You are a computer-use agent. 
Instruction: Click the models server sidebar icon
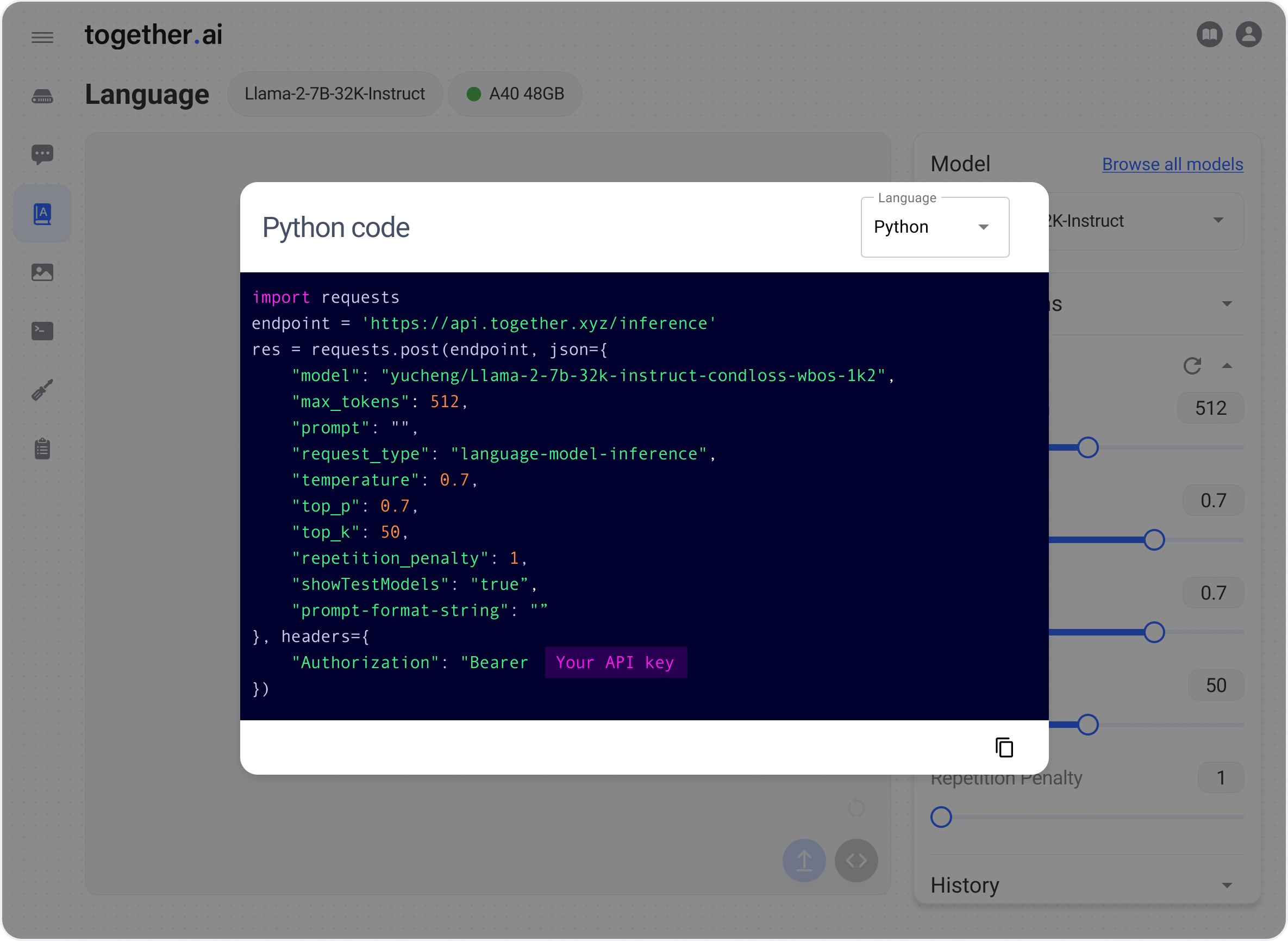[x=42, y=97]
